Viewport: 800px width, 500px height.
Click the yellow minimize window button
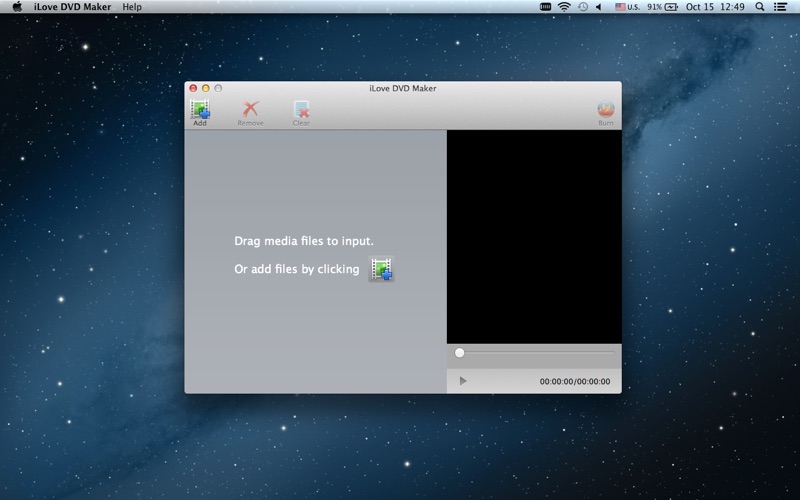206,88
